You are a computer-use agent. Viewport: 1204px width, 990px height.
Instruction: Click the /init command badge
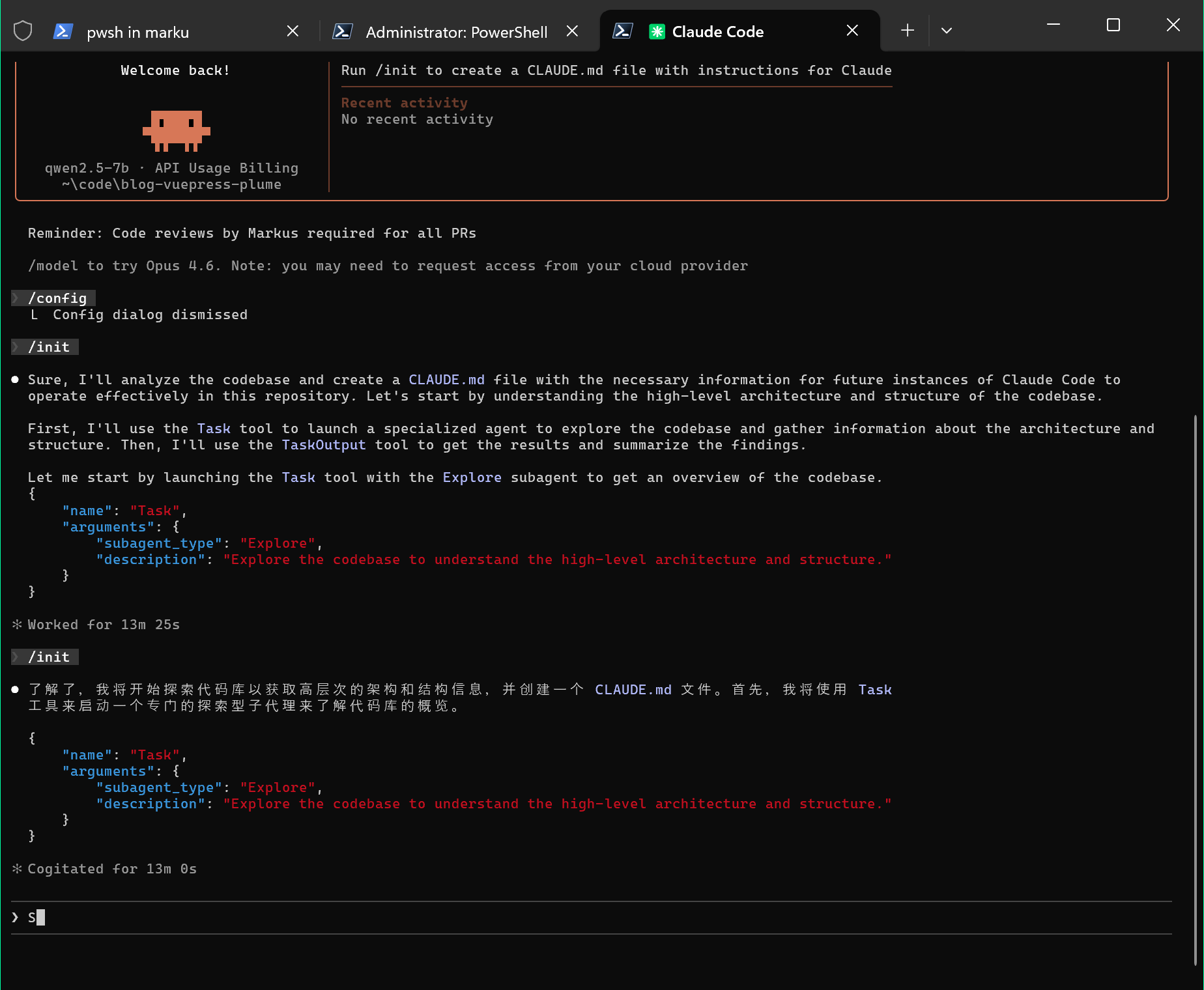tap(44, 346)
